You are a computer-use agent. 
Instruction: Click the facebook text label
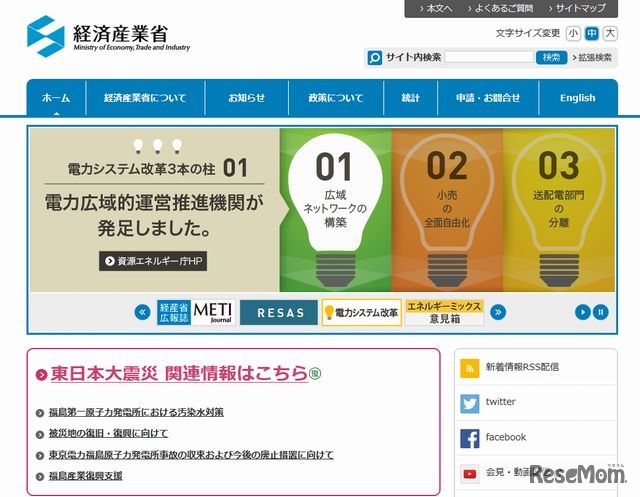(x=506, y=437)
